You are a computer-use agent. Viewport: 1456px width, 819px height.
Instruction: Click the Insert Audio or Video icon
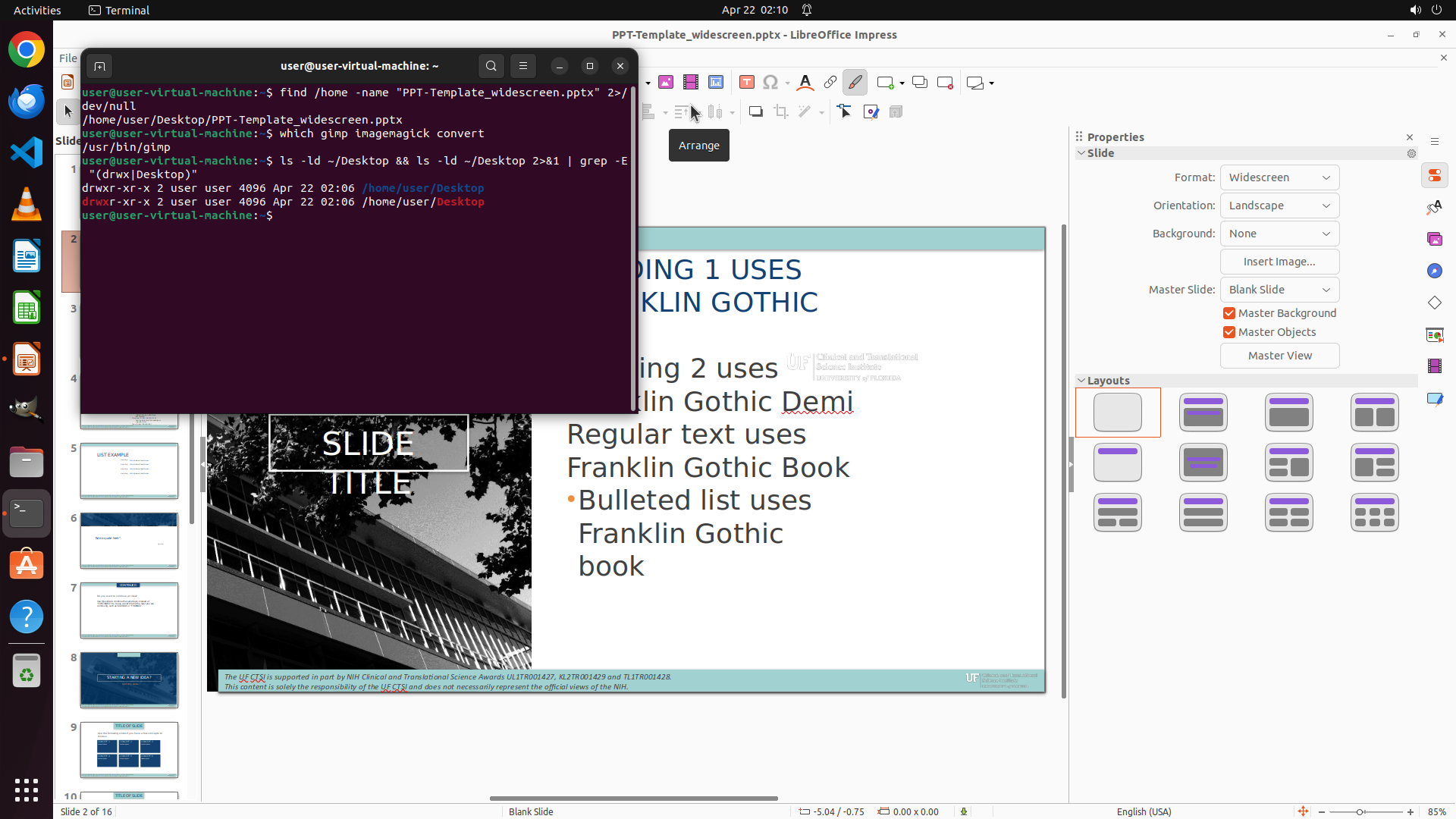click(x=691, y=83)
